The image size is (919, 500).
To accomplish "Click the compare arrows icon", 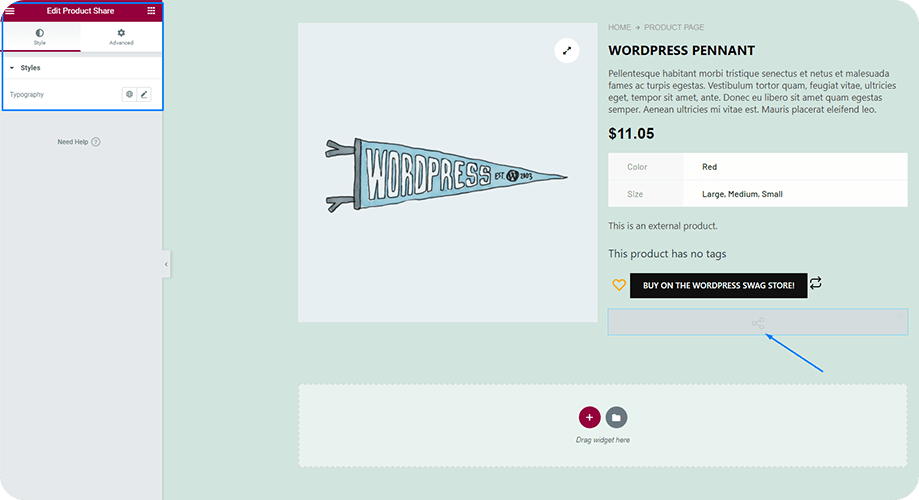I will click(x=815, y=283).
